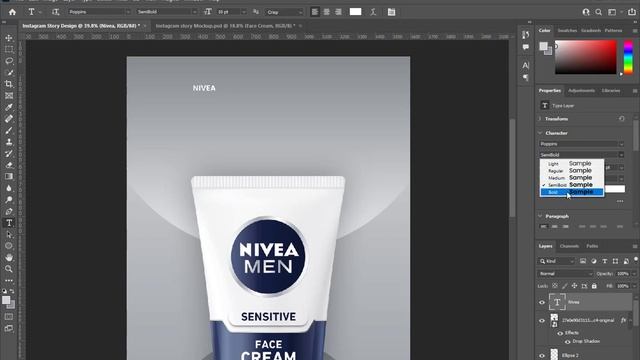Open the layer Kind filter dropdown
The width and height of the screenshot is (640, 360).
(x=557, y=261)
